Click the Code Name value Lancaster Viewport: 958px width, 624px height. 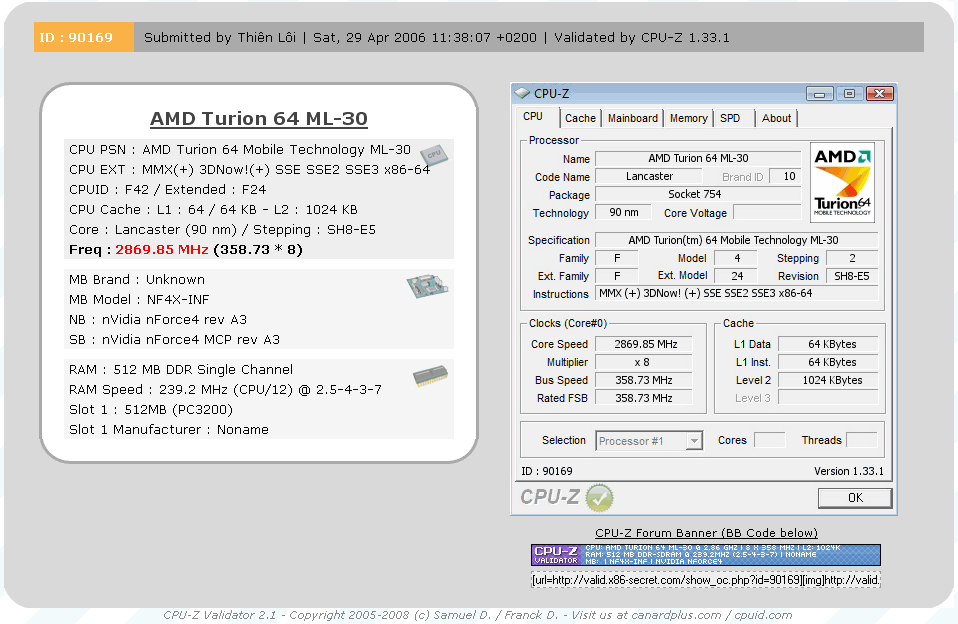(x=649, y=176)
